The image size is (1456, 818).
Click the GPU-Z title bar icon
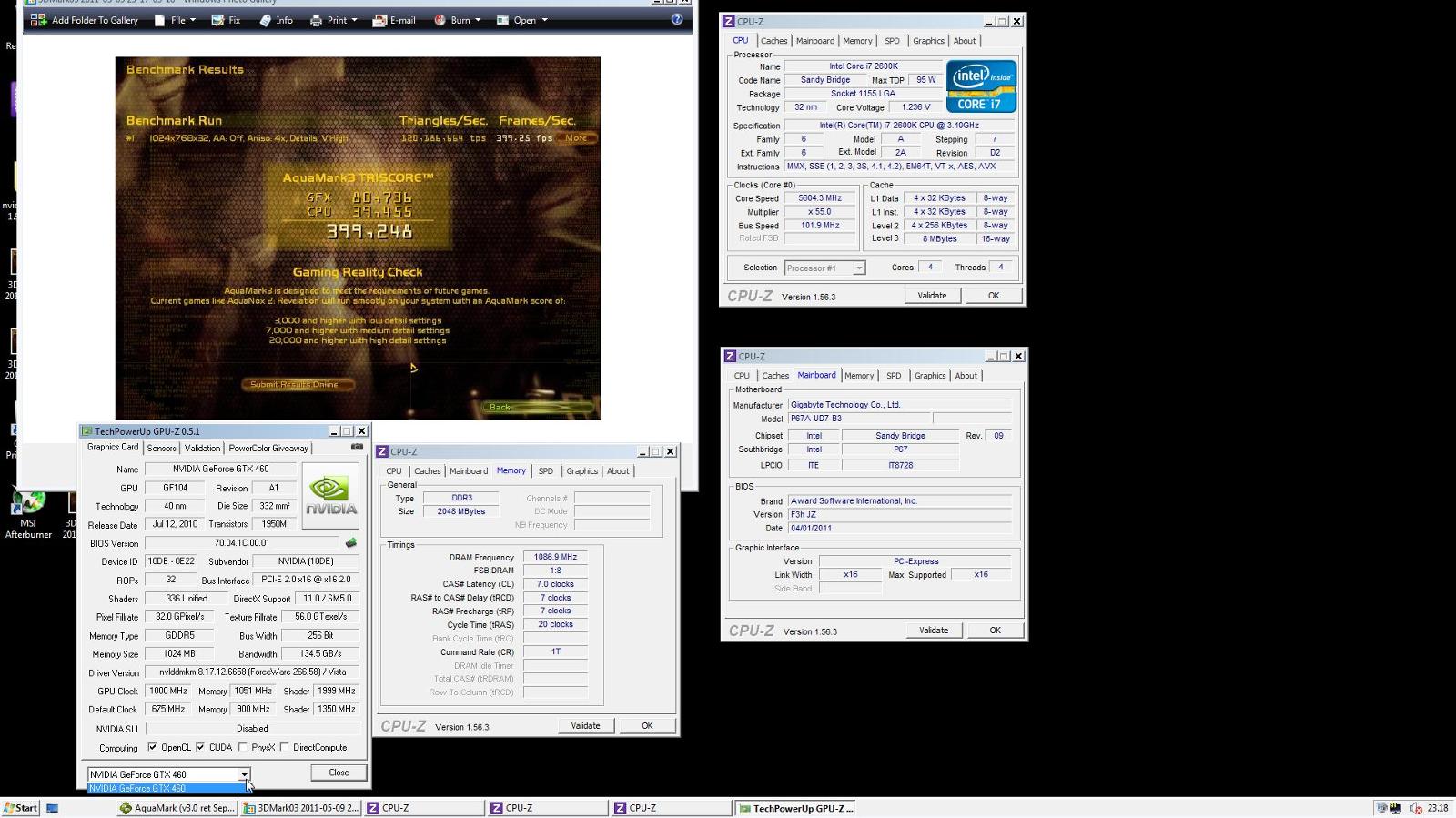[x=86, y=431]
